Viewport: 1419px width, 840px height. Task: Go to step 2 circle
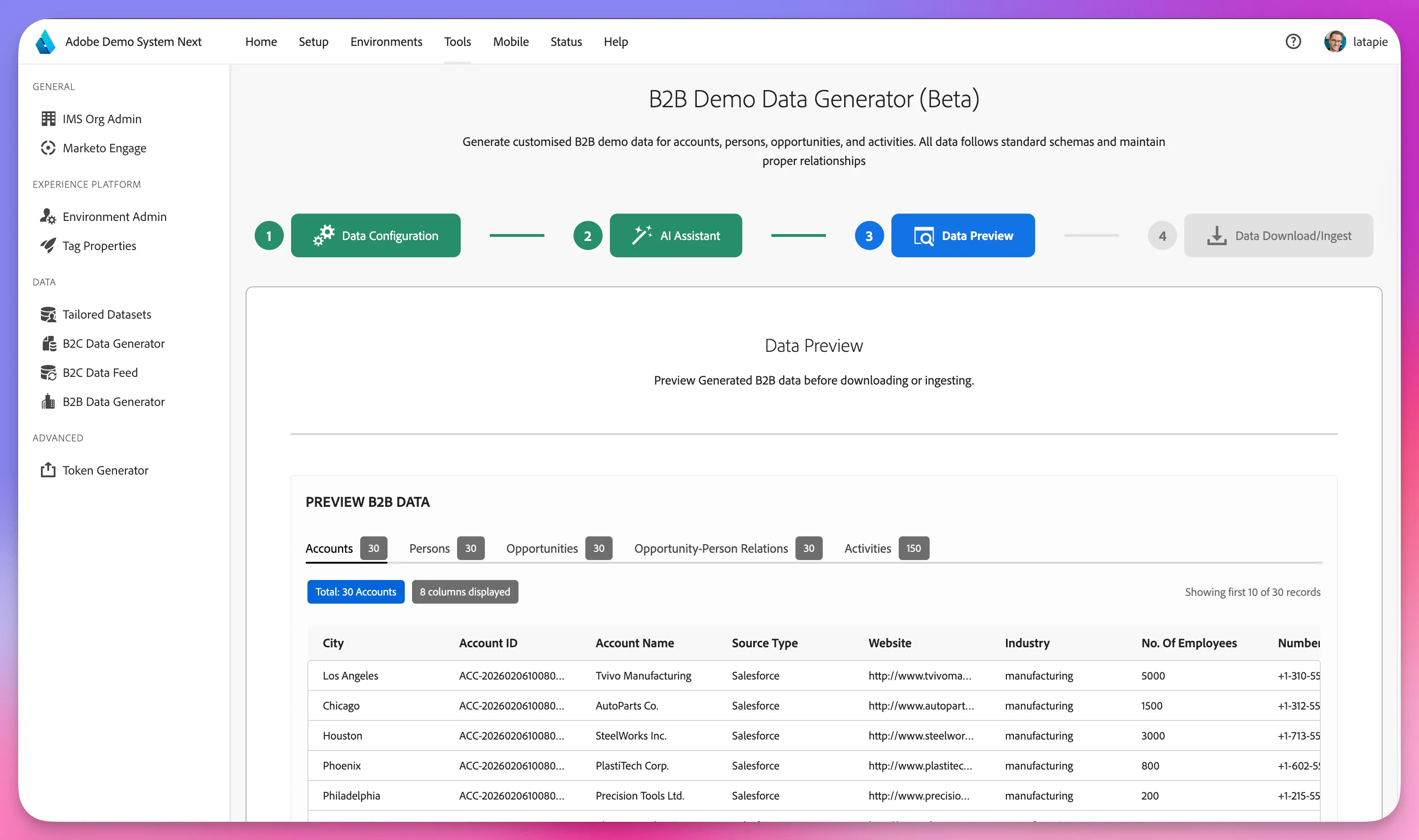tap(588, 235)
